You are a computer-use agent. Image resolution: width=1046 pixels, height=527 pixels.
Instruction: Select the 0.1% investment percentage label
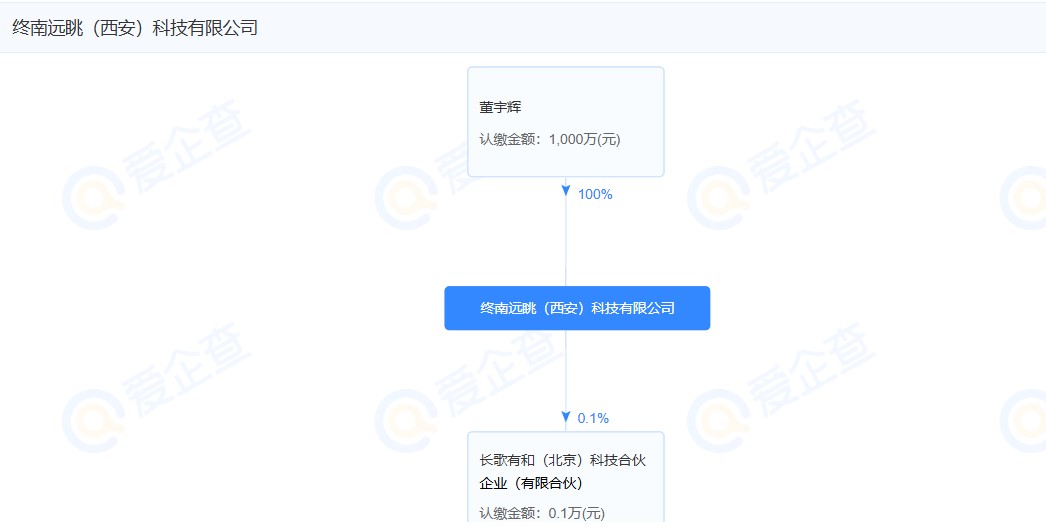pos(593,418)
